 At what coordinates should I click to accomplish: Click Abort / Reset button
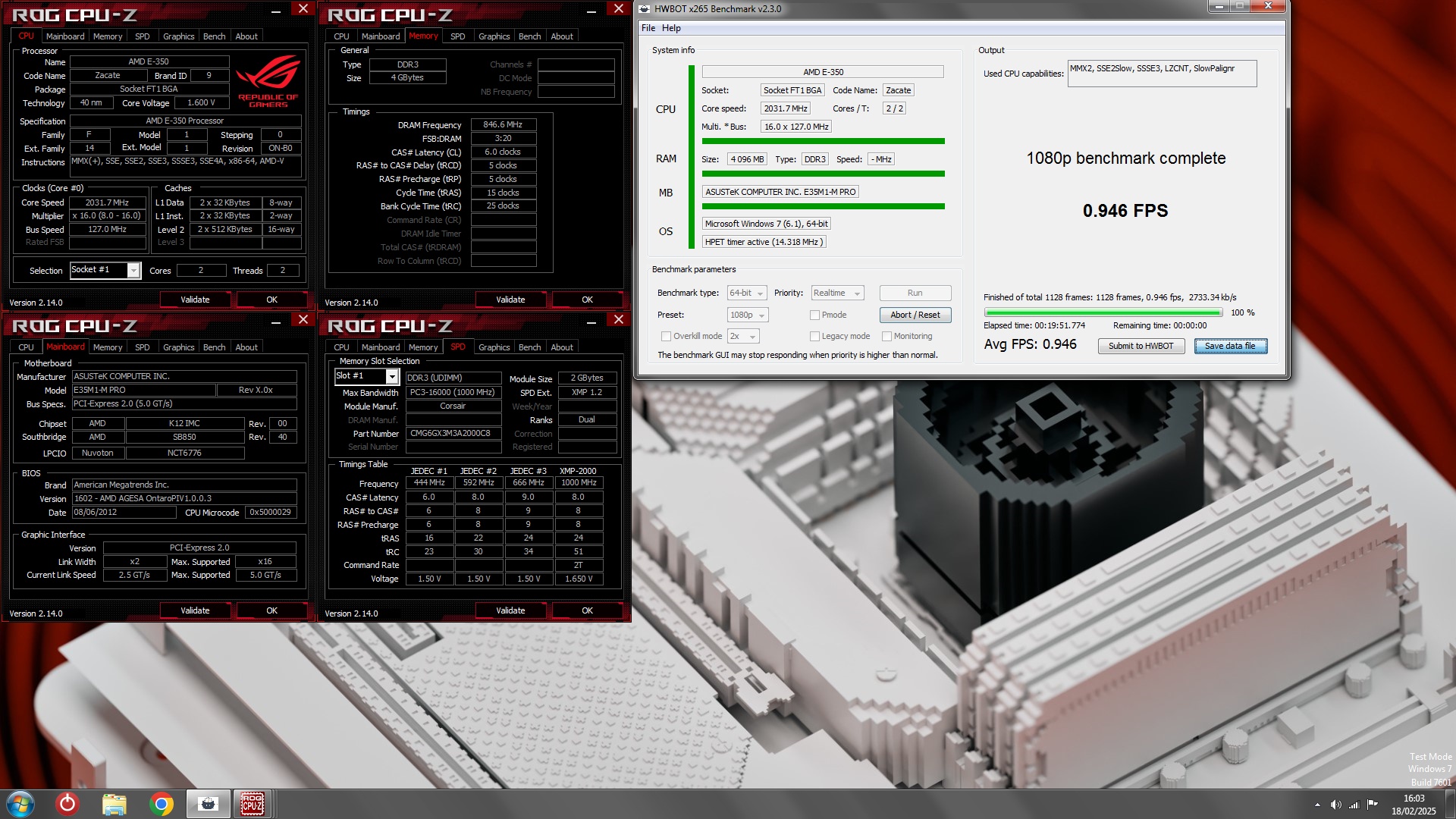915,315
